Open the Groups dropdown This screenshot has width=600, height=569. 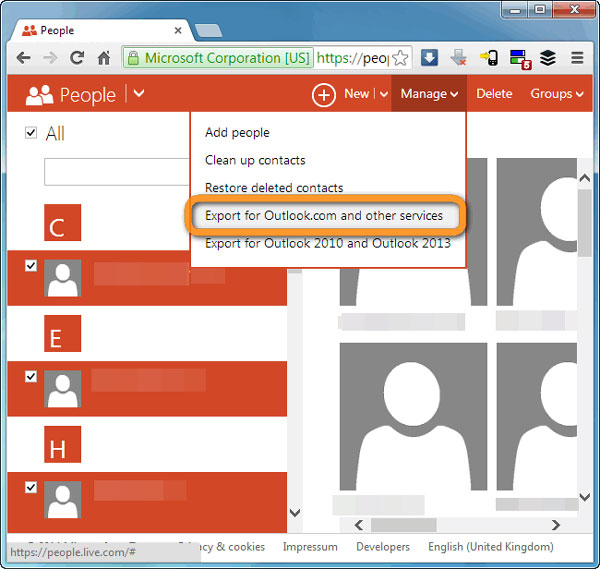(x=557, y=94)
